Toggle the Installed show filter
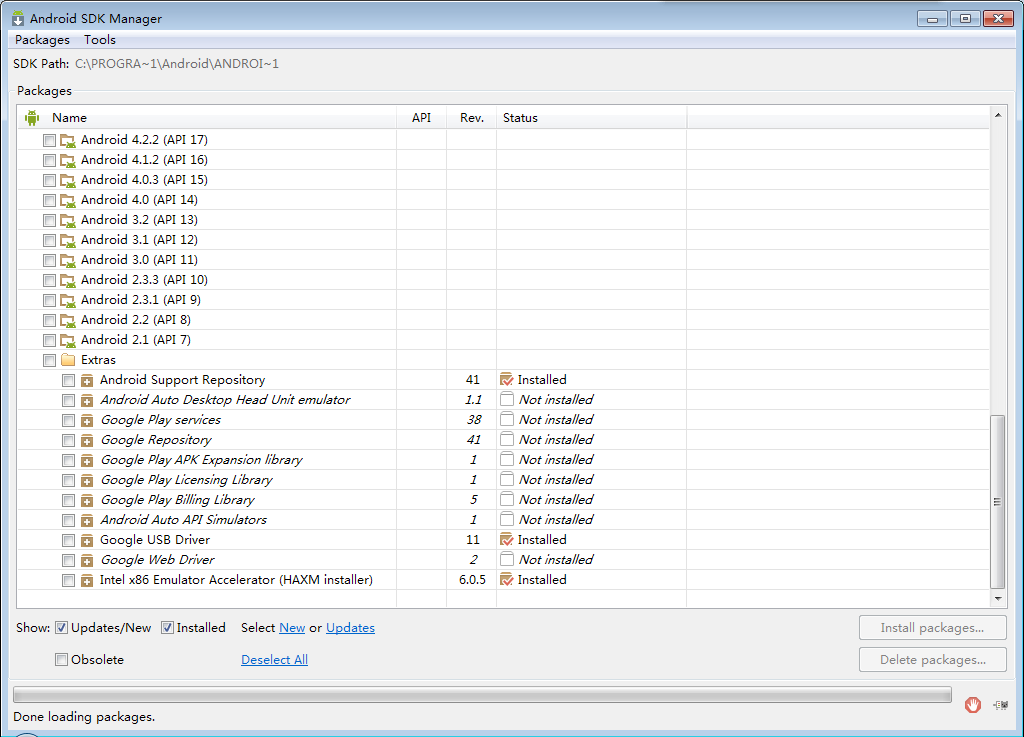 (167, 628)
